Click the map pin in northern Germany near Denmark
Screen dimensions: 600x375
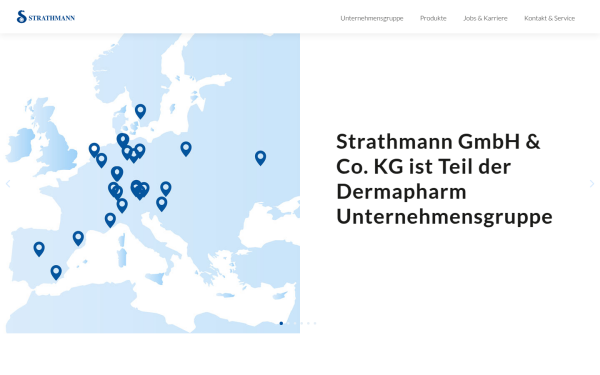[x=123, y=140]
